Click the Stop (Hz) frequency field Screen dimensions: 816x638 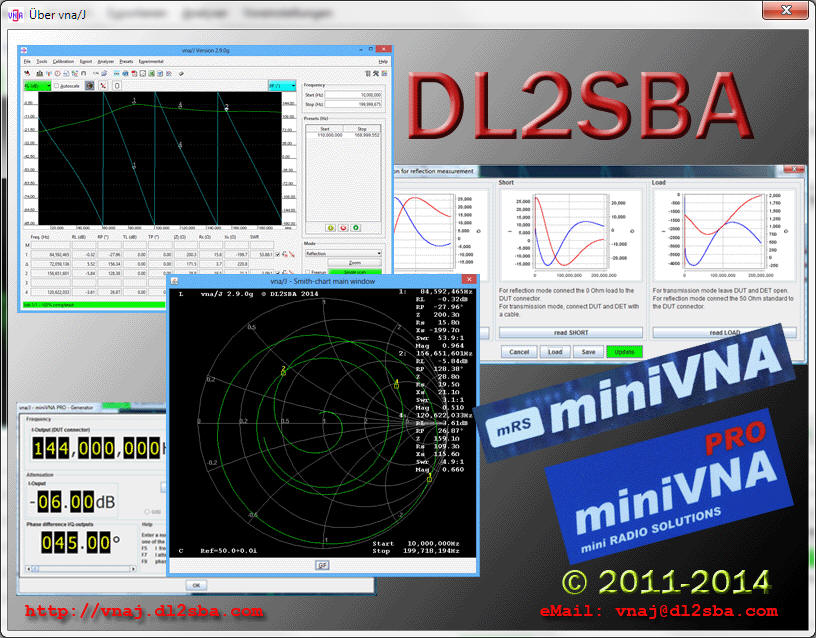[x=353, y=104]
